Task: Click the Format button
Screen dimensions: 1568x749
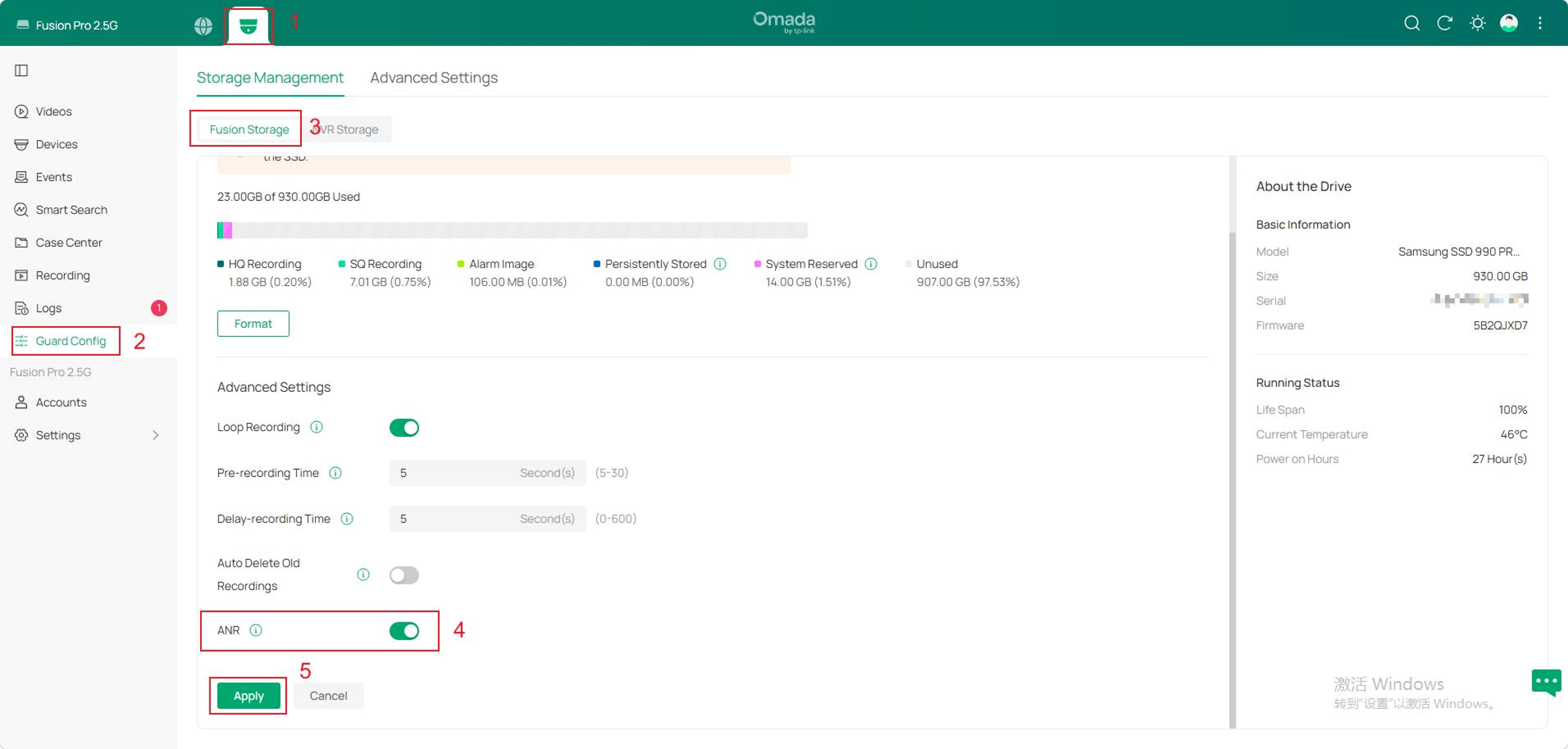Action: (253, 324)
